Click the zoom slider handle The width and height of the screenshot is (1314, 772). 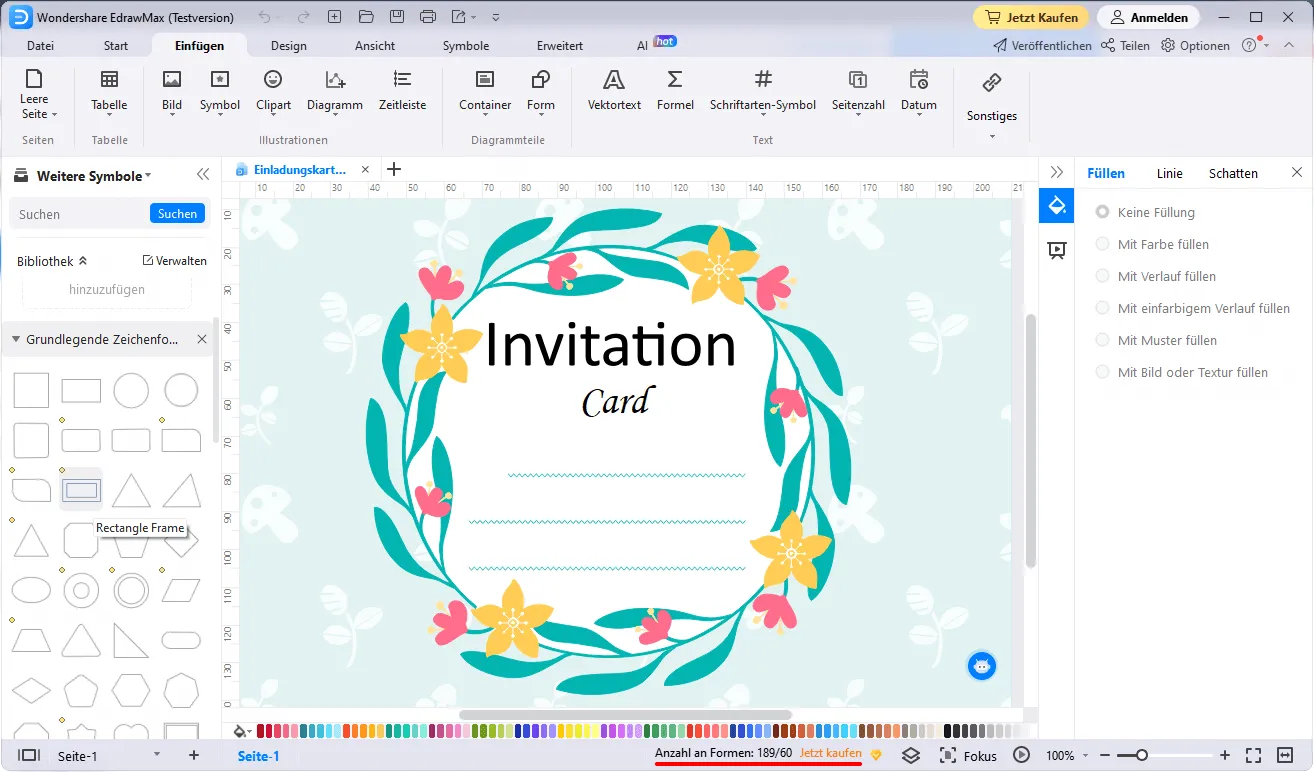[1142, 756]
